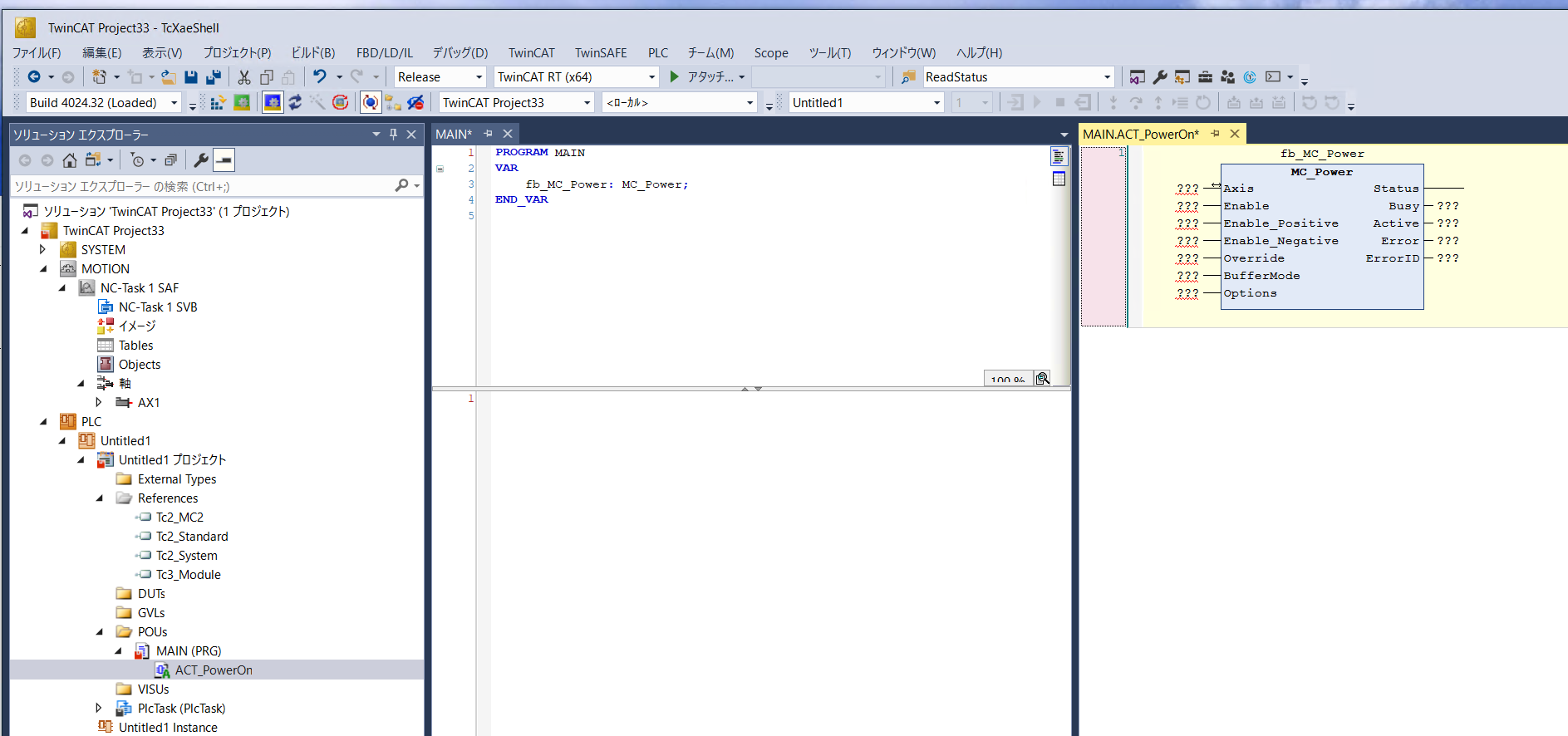
Task: Open the PLC menu
Action: click(x=658, y=52)
